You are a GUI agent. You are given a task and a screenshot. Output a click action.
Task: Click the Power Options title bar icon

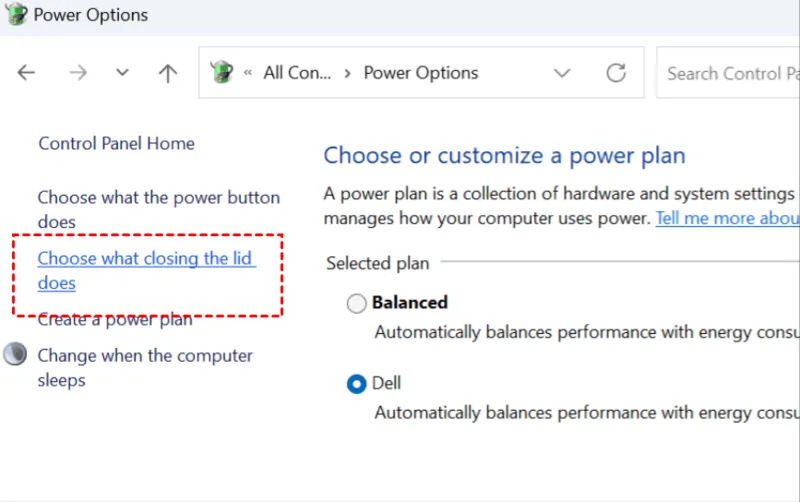(x=16, y=15)
